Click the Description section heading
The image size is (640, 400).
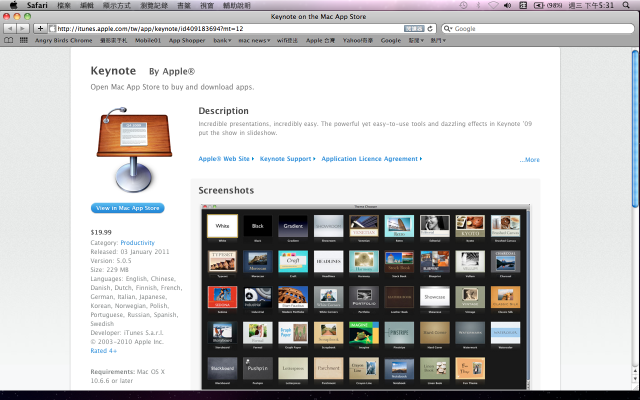(x=223, y=111)
